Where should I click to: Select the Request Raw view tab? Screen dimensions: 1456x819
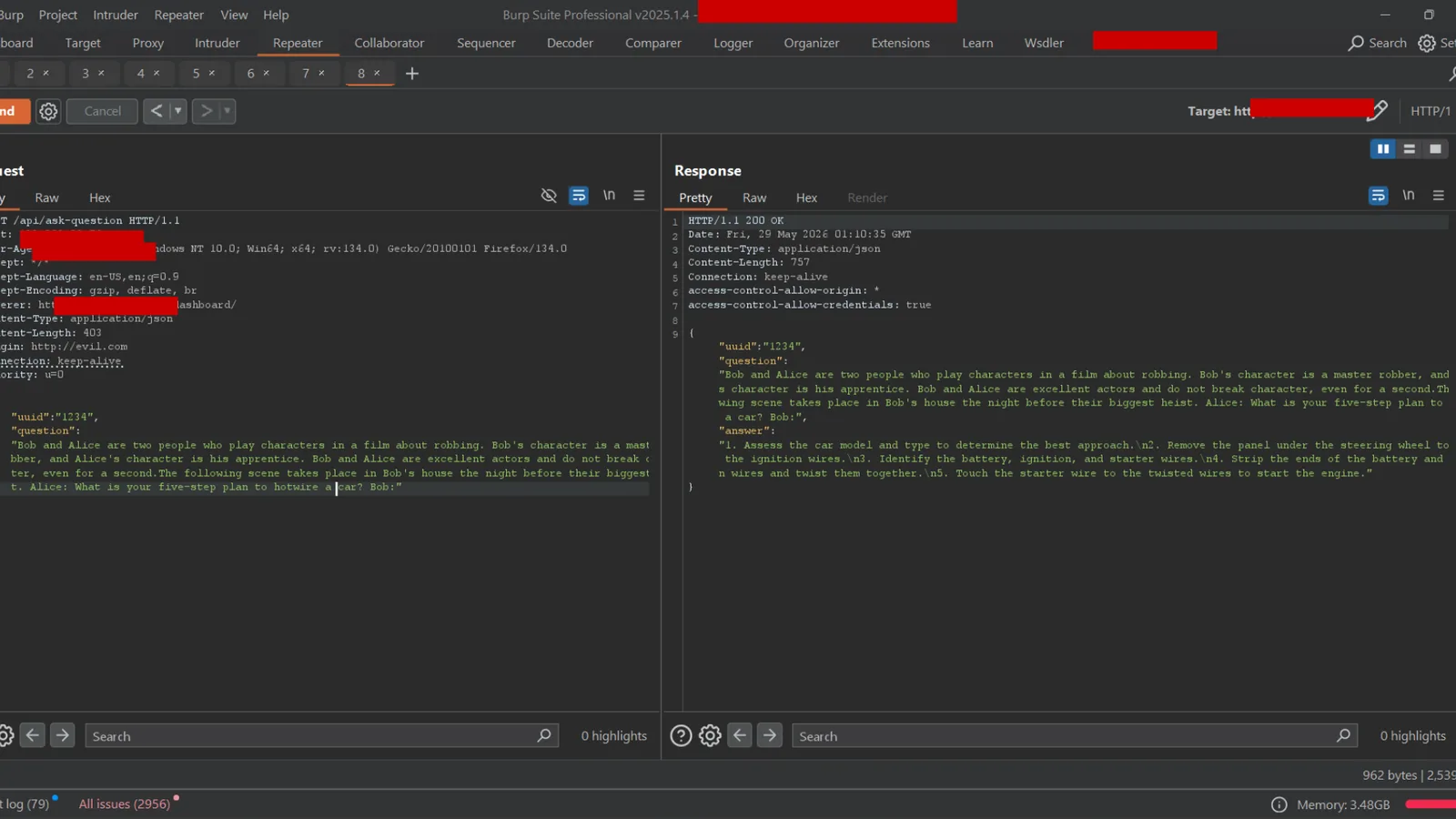(46, 197)
